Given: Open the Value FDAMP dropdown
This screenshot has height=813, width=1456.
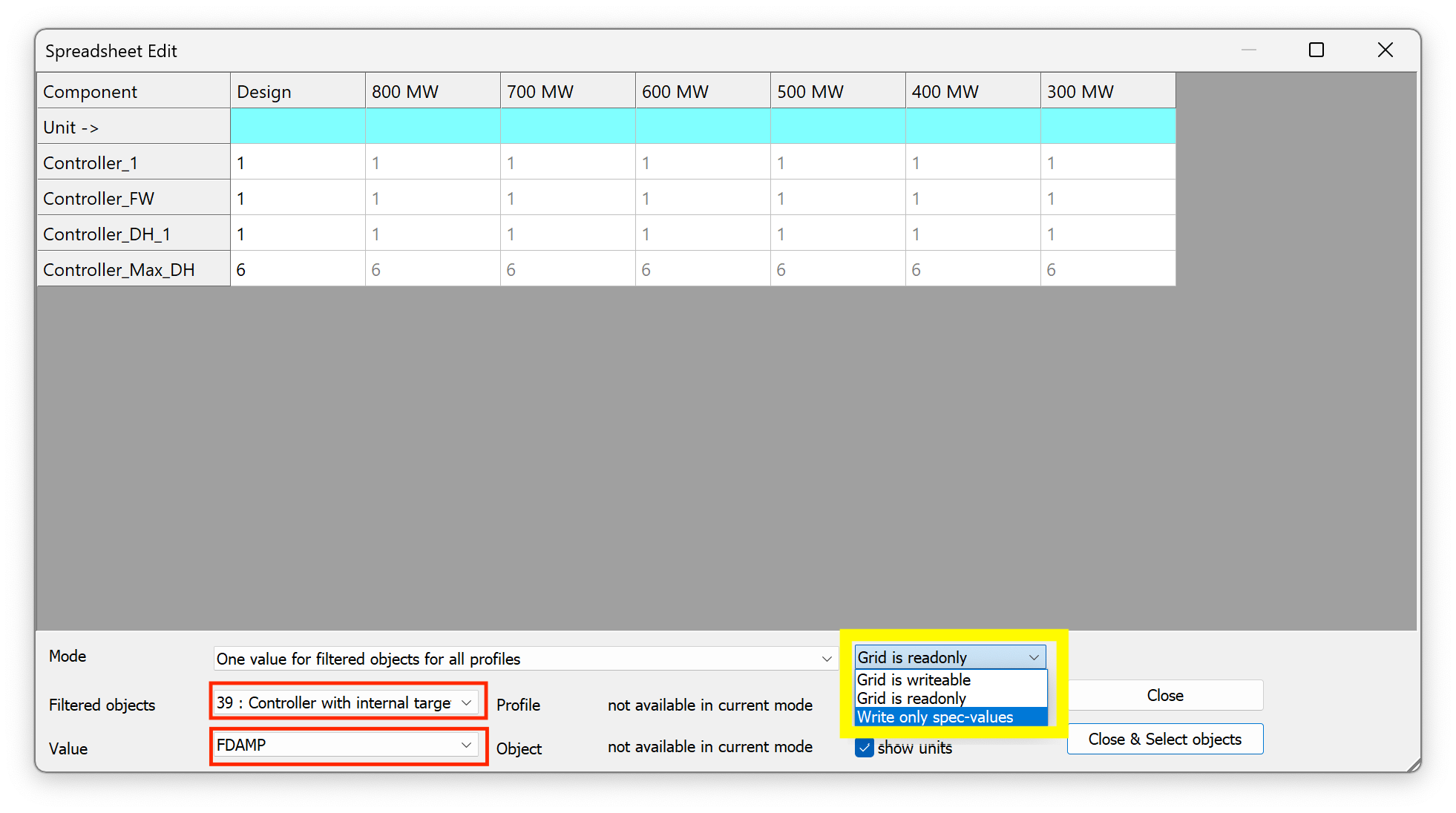Looking at the screenshot, I should [466, 745].
